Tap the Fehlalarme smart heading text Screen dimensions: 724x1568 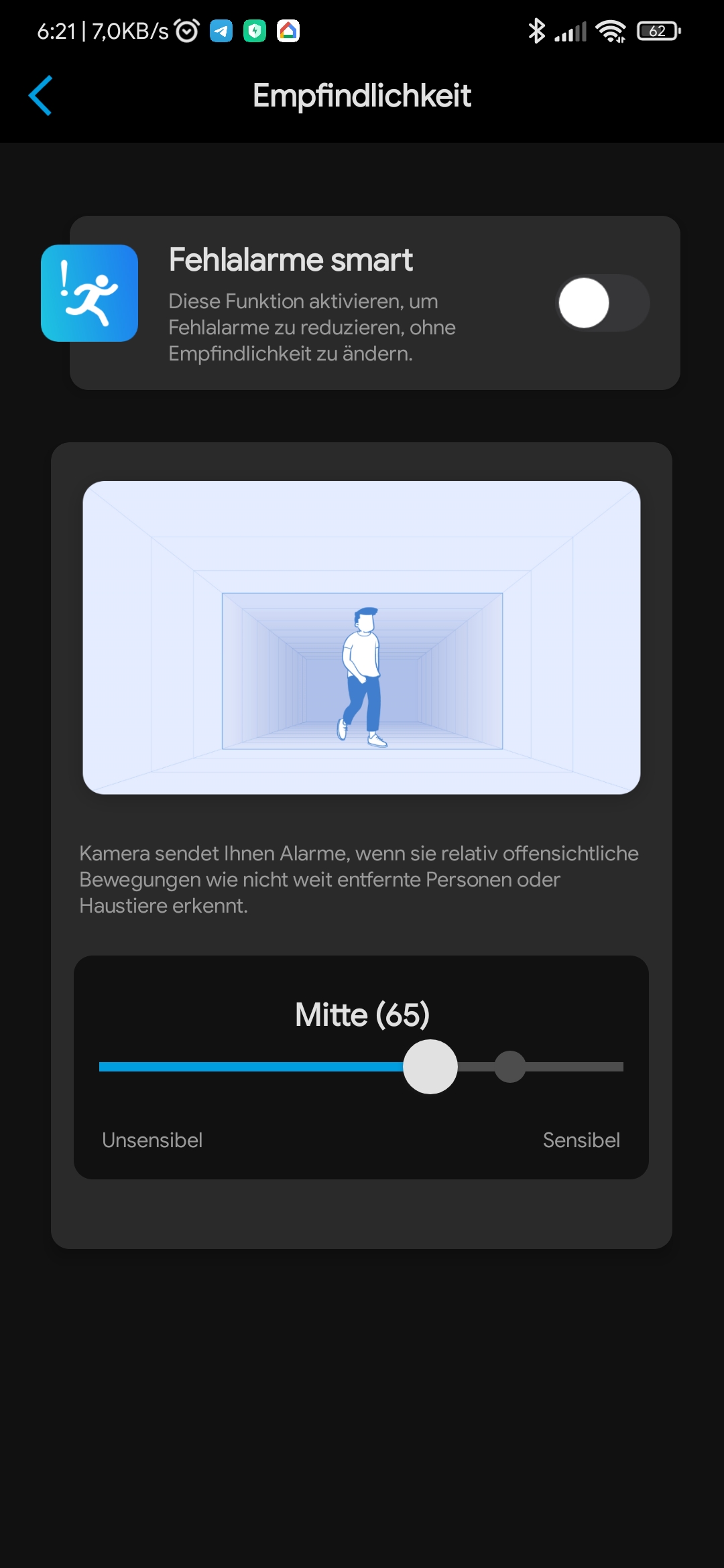click(290, 259)
